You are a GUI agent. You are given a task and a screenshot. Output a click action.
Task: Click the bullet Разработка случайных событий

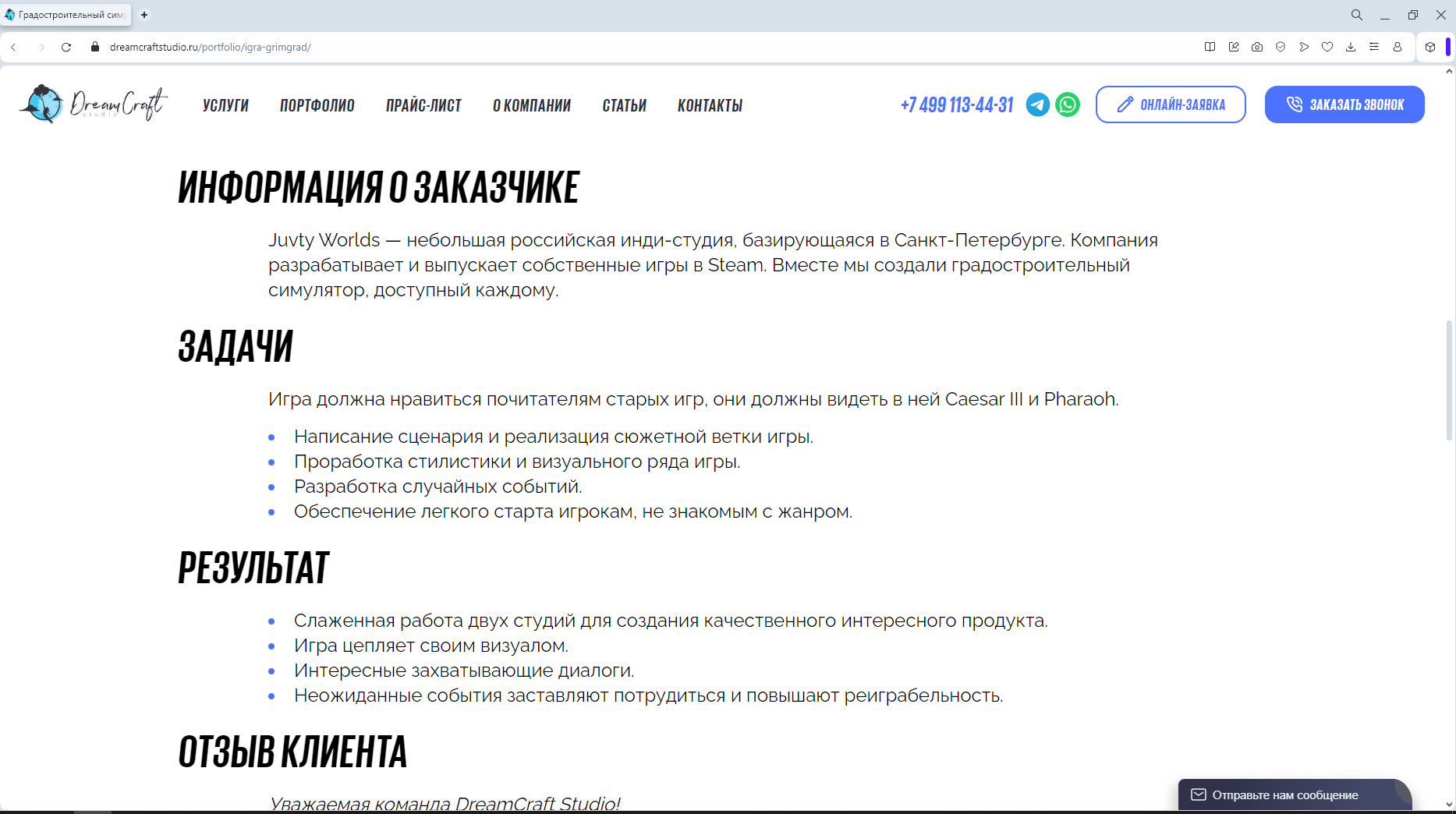[x=438, y=487]
